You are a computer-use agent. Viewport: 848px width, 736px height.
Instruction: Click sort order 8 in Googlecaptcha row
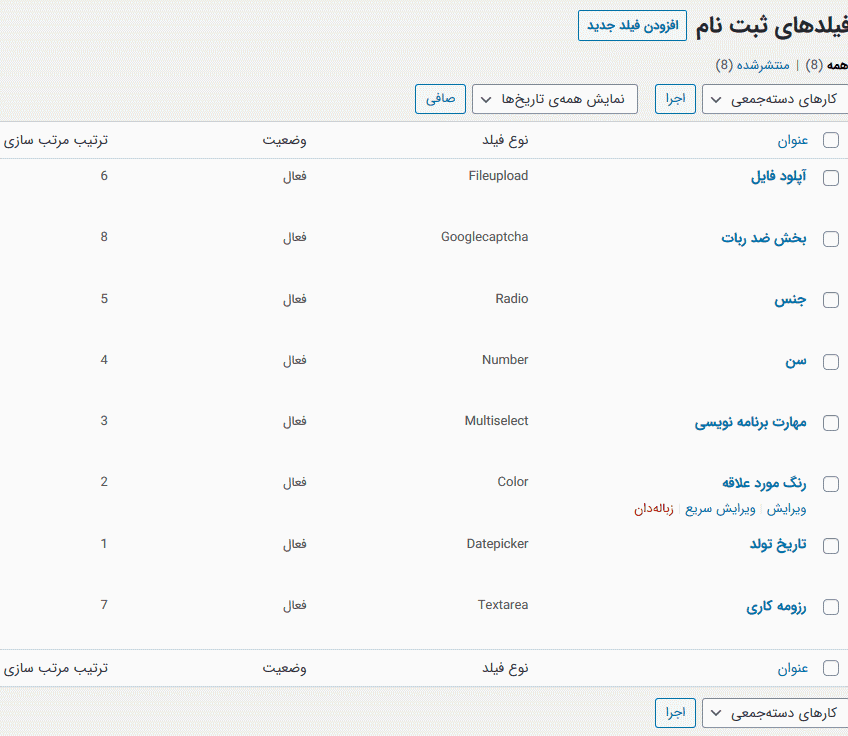pos(104,237)
